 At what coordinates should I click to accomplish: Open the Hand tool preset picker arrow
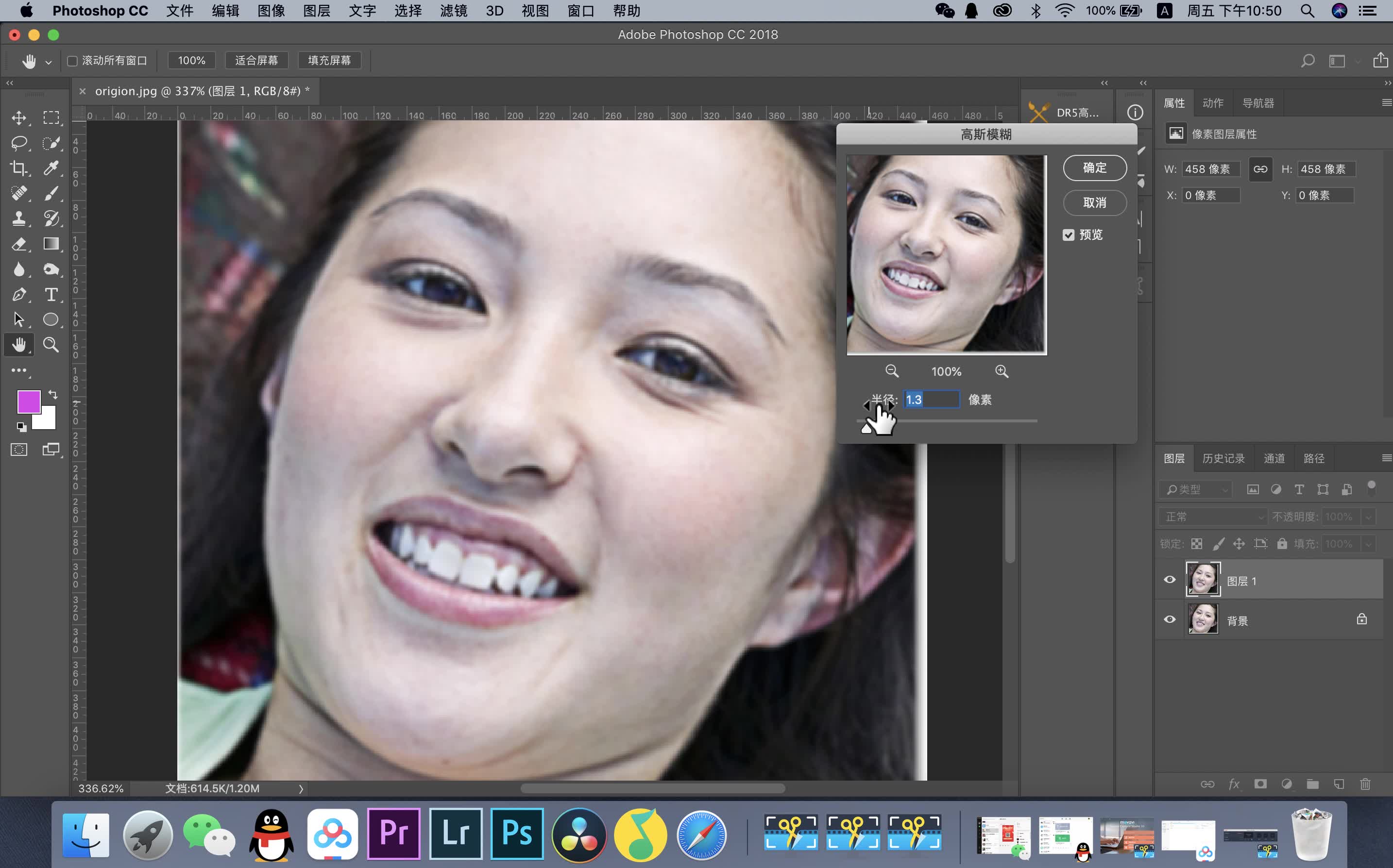(x=48, y=62)
